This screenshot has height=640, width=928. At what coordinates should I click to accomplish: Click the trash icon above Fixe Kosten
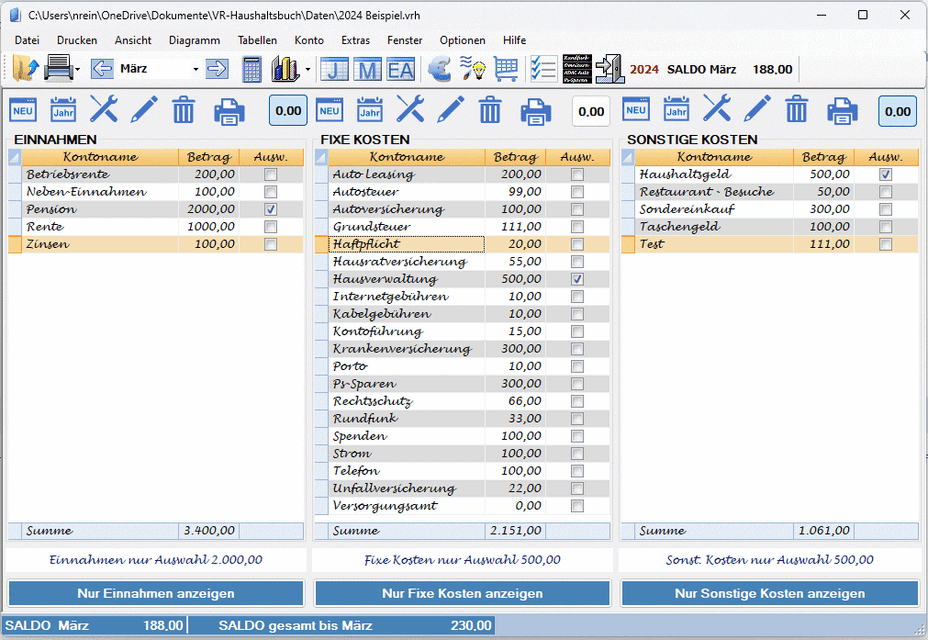490,109
